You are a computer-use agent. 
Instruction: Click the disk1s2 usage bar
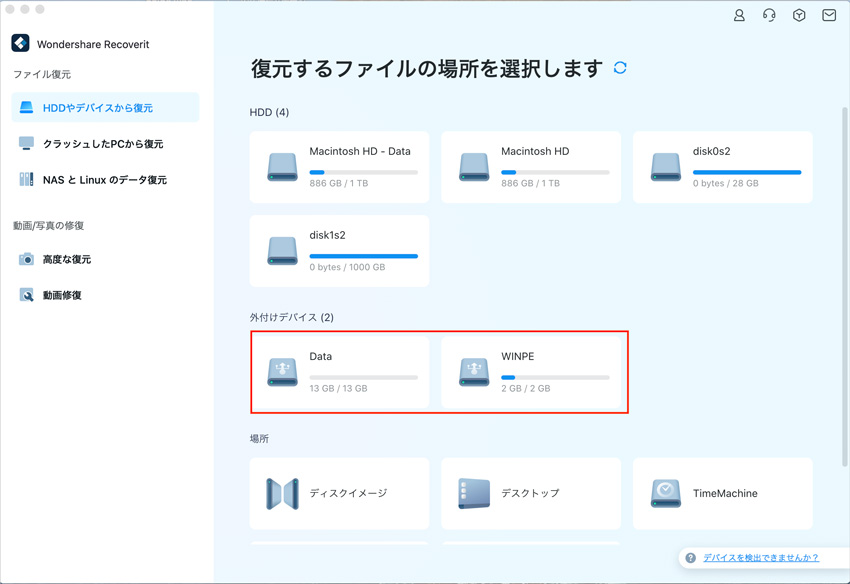point(364,256)
